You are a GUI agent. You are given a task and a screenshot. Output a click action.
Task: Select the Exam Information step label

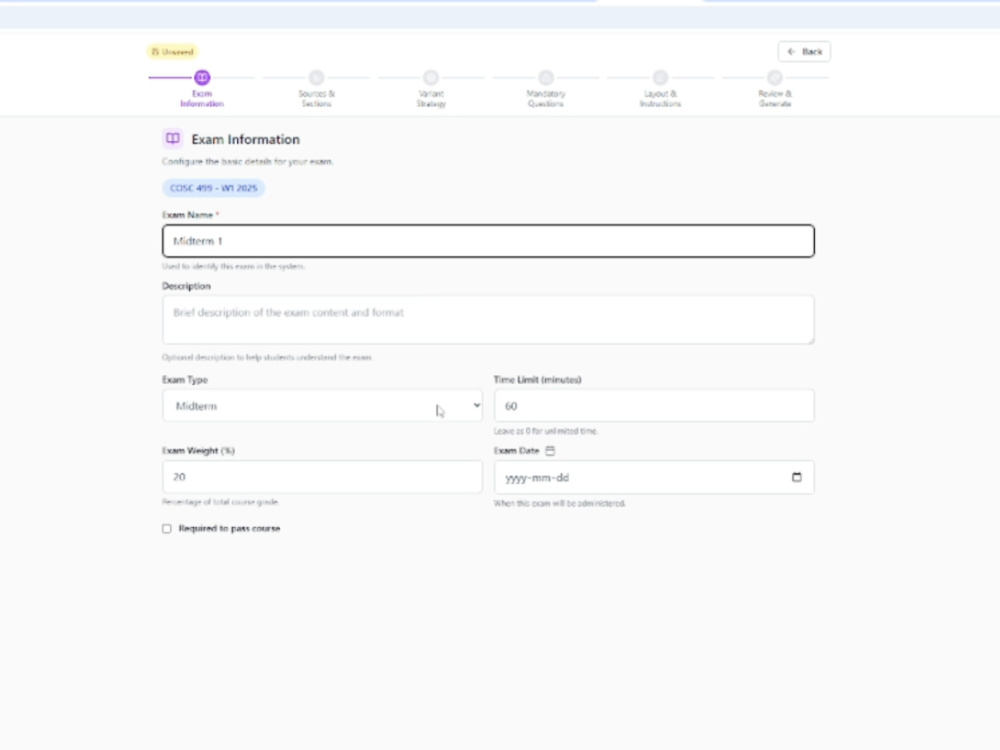(x=202, y=98)
